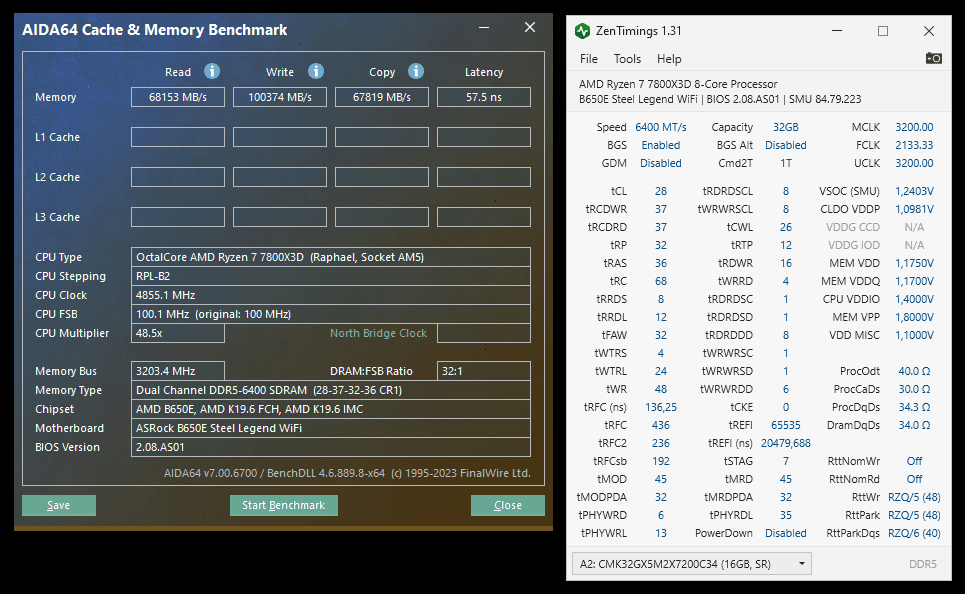
Task: Click the RttParkDqs value RZQ/6 (40)
Action: coord(914,533)
